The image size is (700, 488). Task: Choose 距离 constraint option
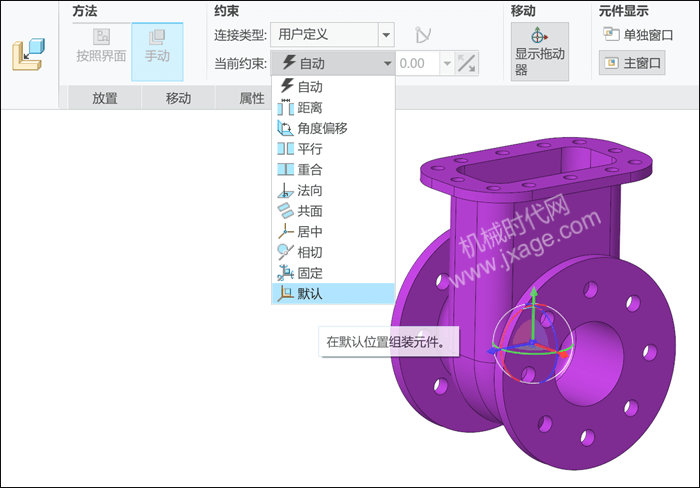coord(333,108)
